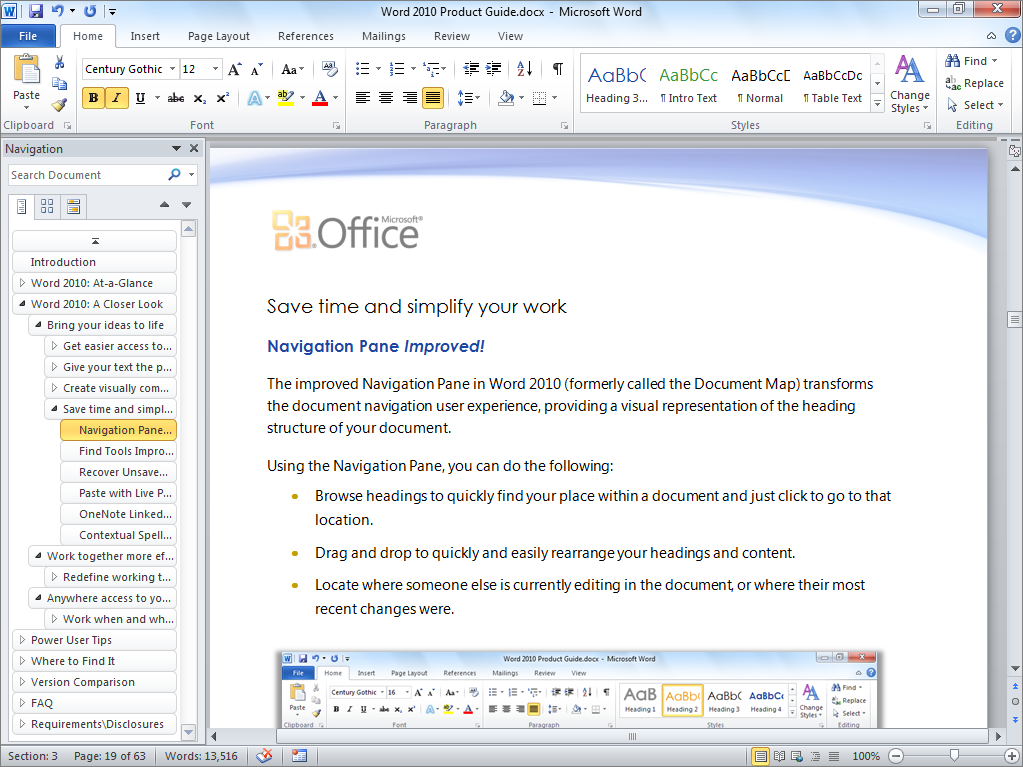
Task: Expand the Power User Tips heading
Action: click(22, 640)
